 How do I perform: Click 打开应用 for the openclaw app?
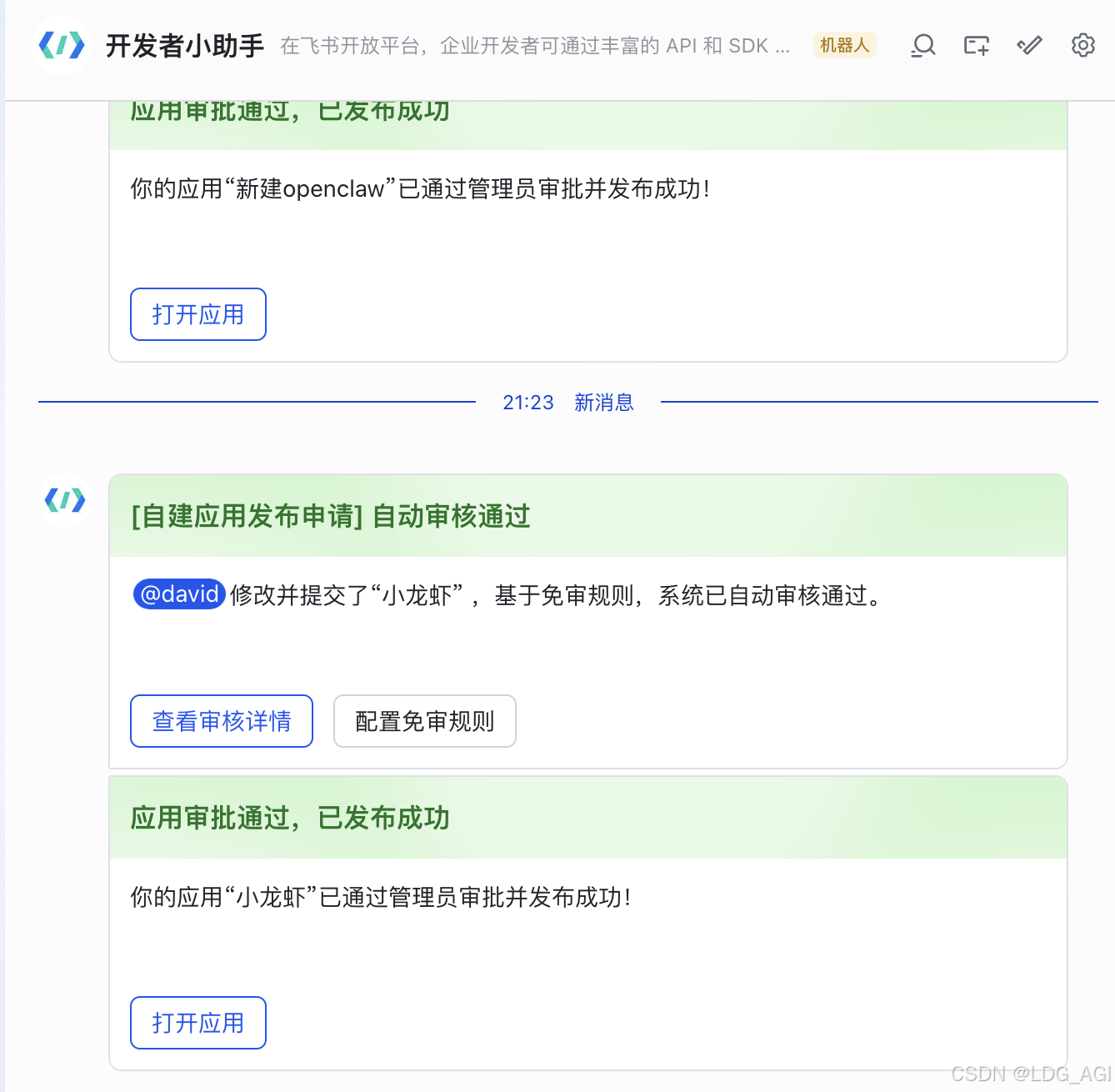(x=197, y=314)
